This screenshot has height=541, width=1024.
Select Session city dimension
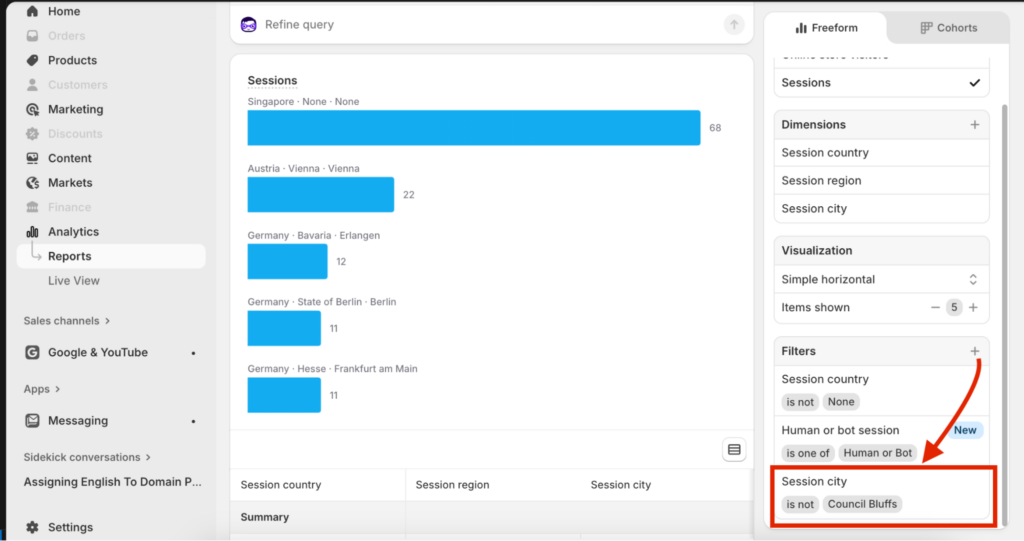(881, 209)
